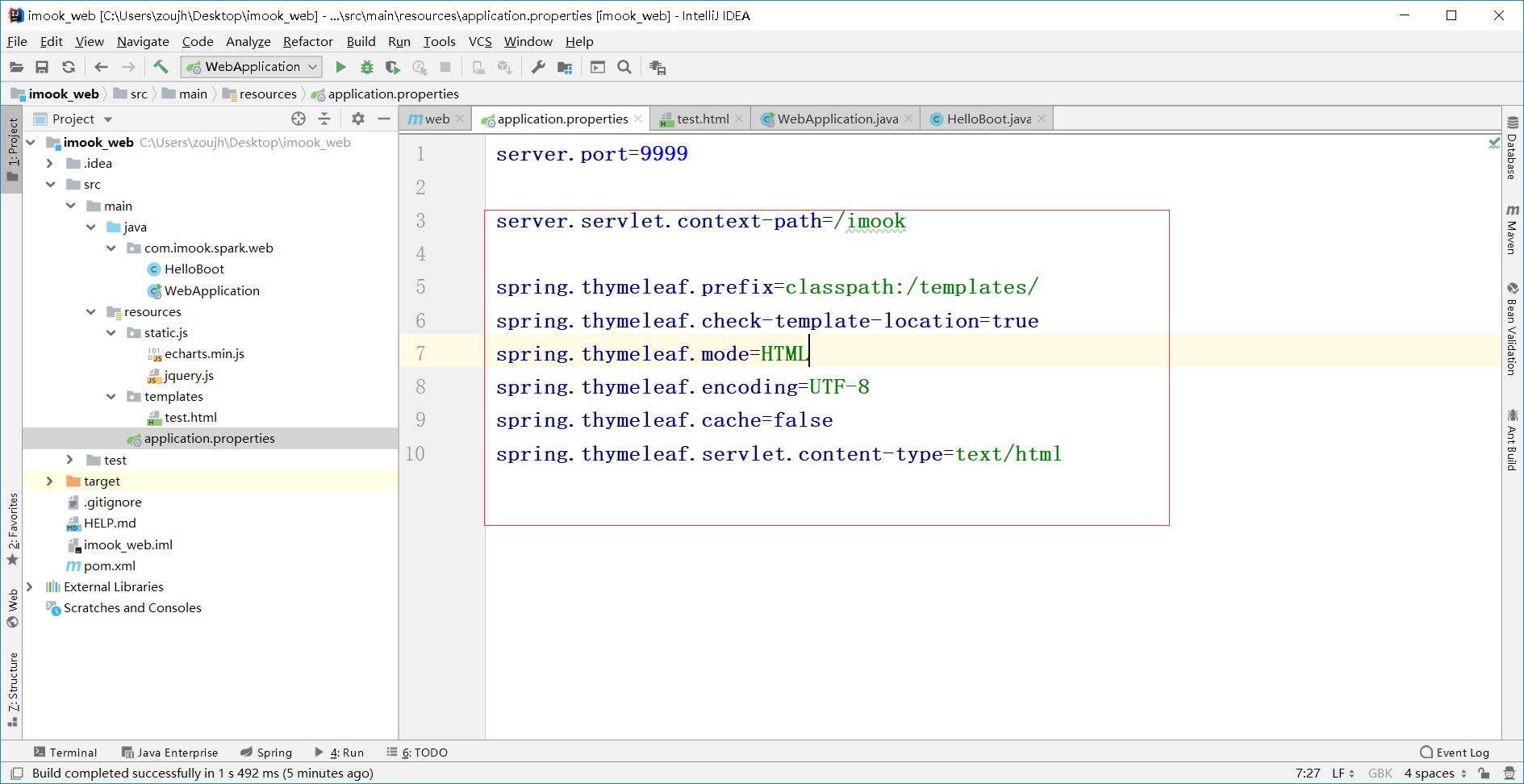Image resolution: width=1524 pixels, height=784 pixels.
Task: Run with coverage using the shield icon
Action: click(x=393, y=67)
